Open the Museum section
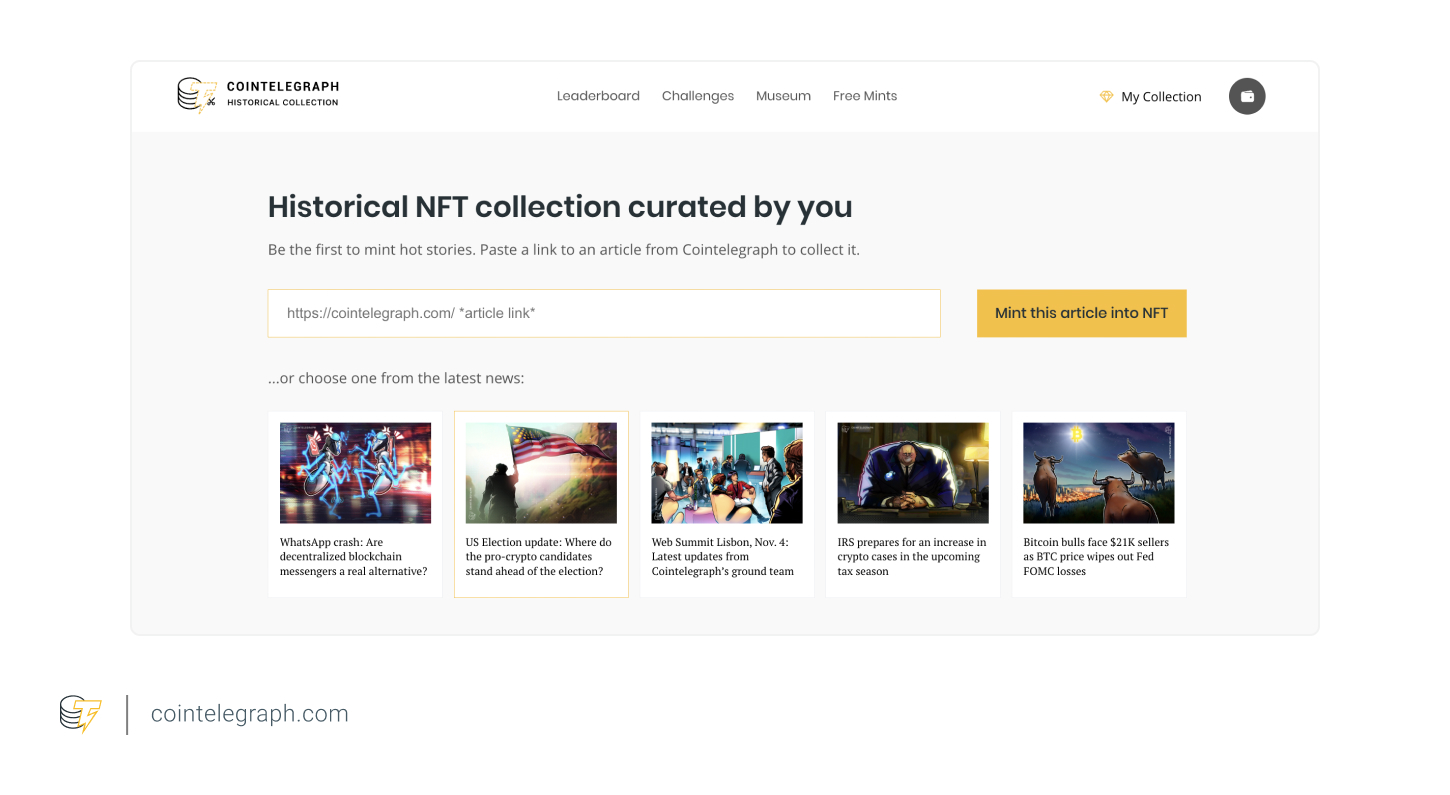 tap(783, 96)
